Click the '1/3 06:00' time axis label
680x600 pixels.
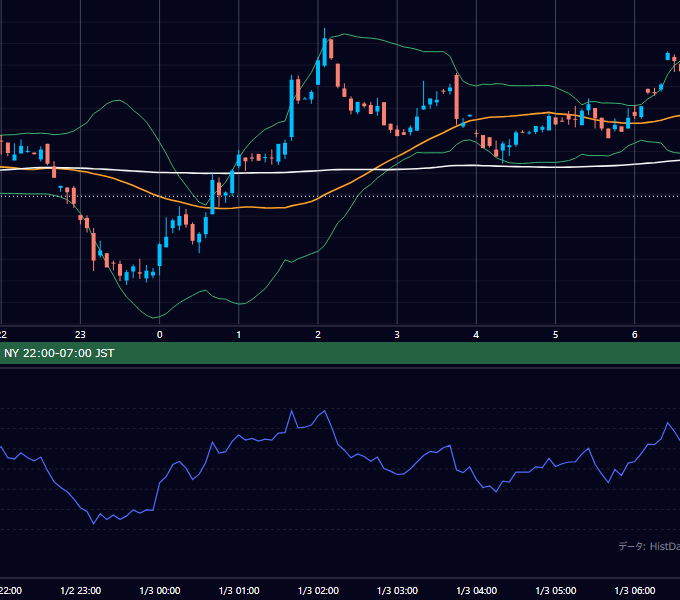[x=635, y=590]
